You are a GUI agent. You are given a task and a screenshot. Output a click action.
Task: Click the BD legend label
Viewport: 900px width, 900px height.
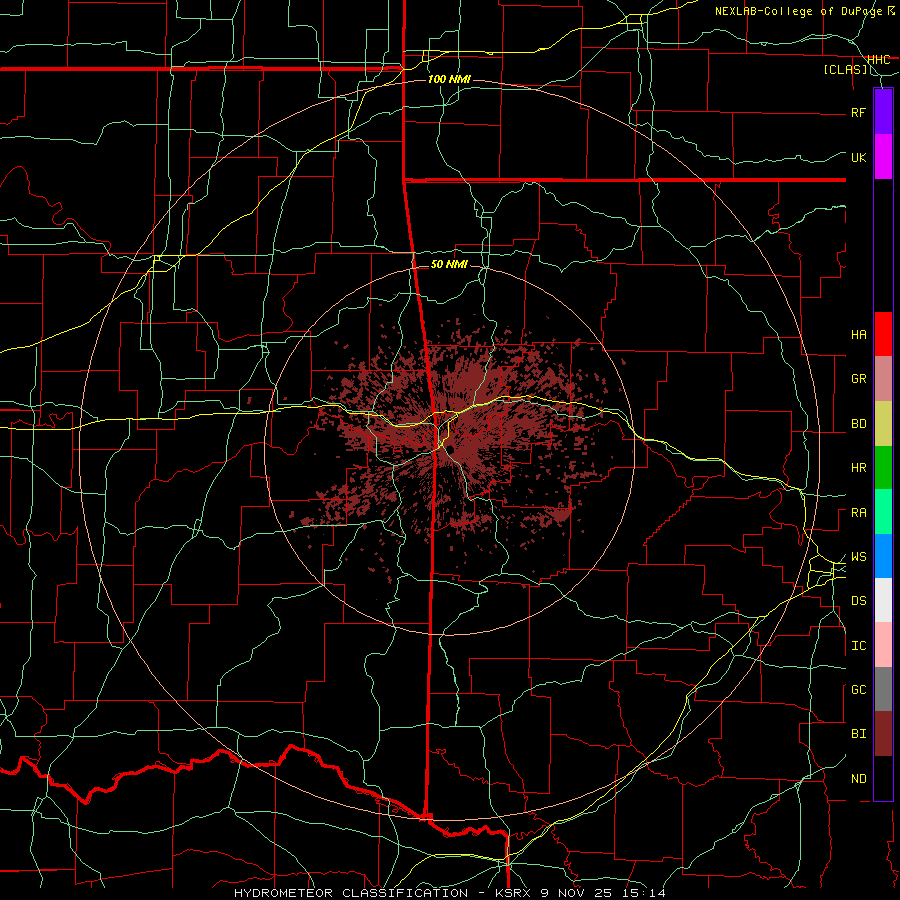click(x=858, y=424)
